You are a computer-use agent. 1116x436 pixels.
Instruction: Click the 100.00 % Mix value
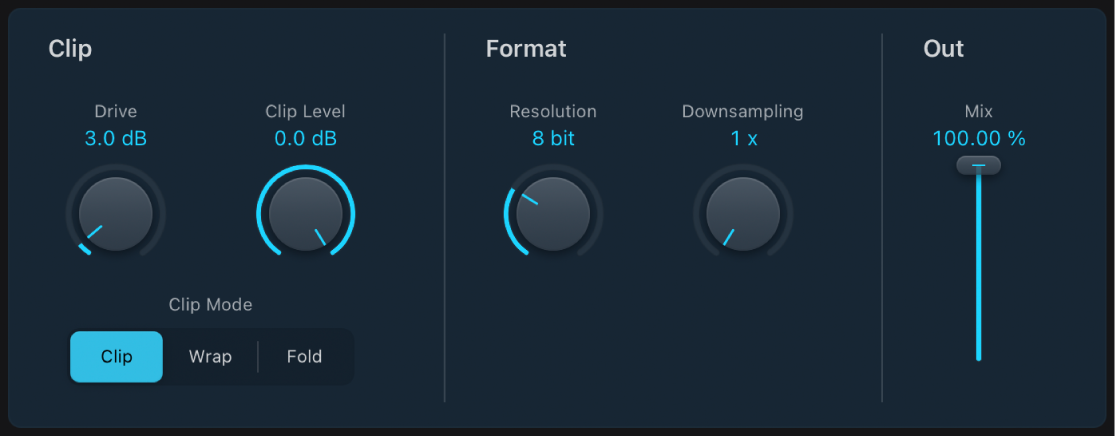click(979, 139)
